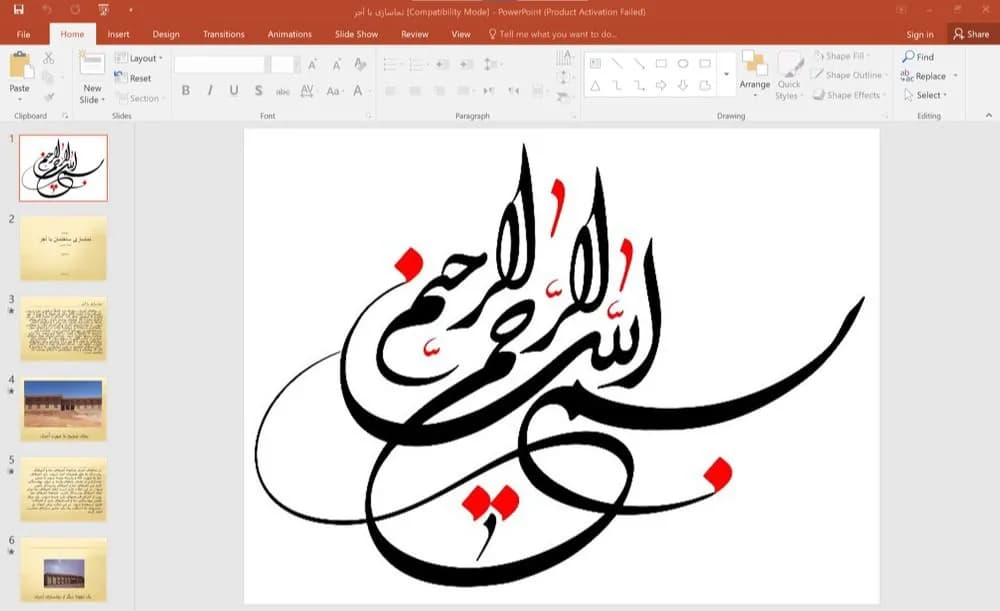Open the Arrange menu
1000x611 pixels.
(754, 74)
